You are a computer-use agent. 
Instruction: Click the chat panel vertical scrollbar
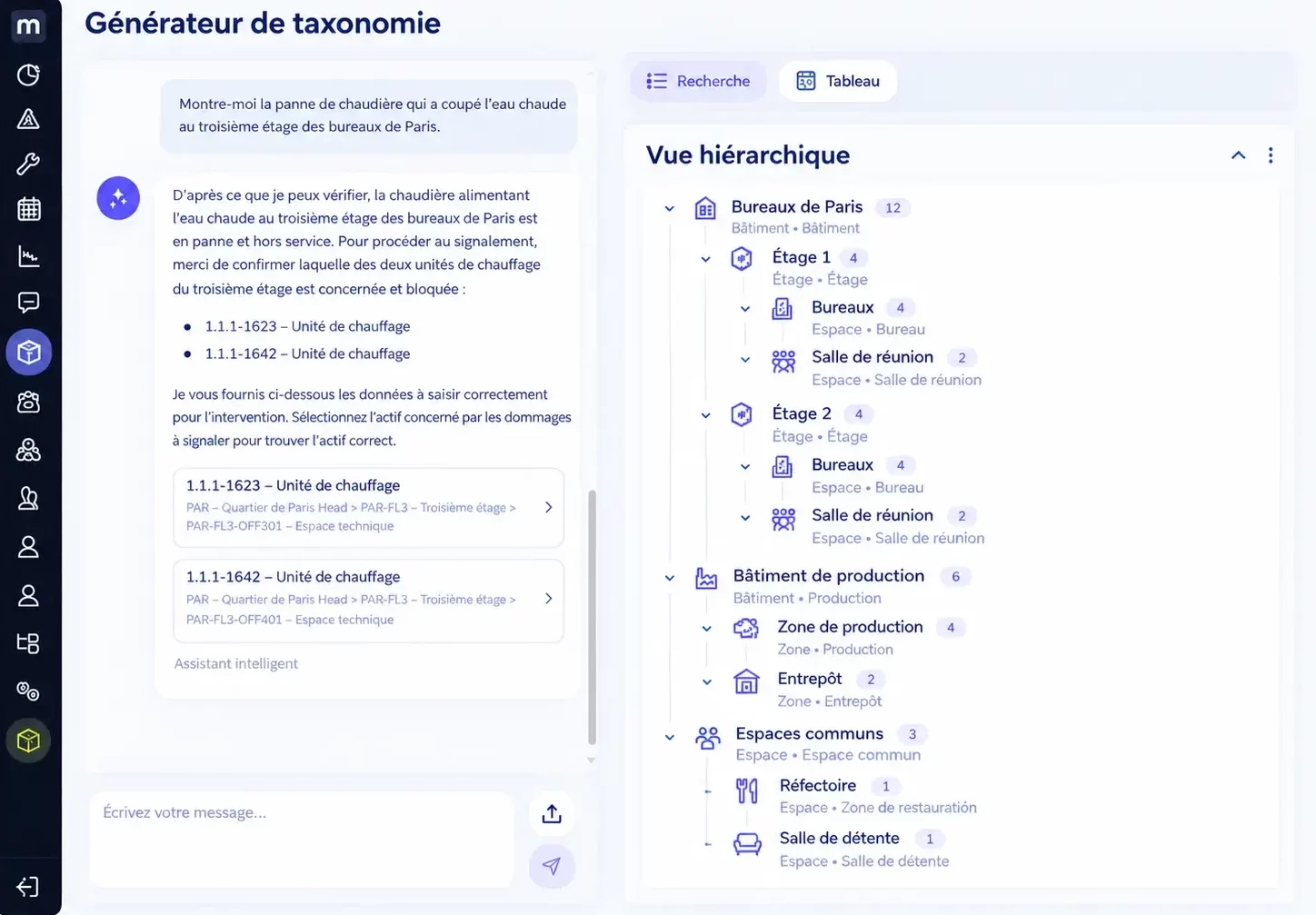coord(593,618)
